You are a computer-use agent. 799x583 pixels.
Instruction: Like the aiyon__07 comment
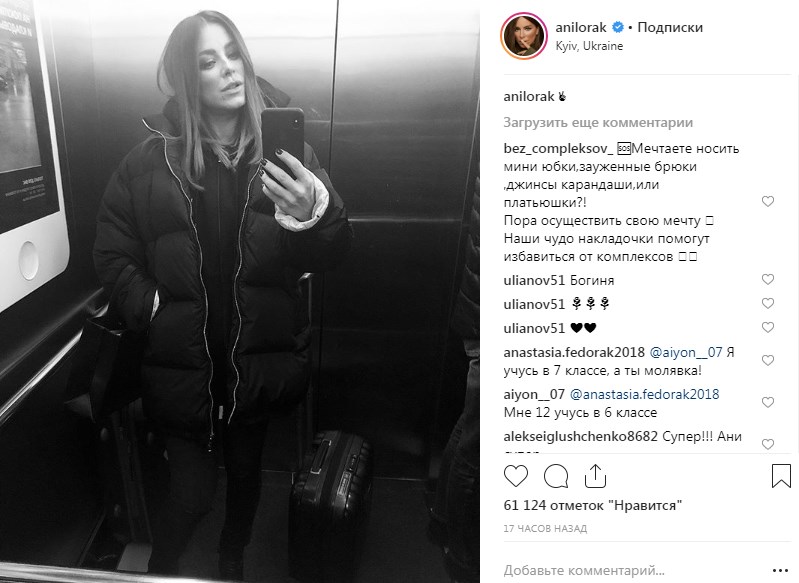(768, 403)
